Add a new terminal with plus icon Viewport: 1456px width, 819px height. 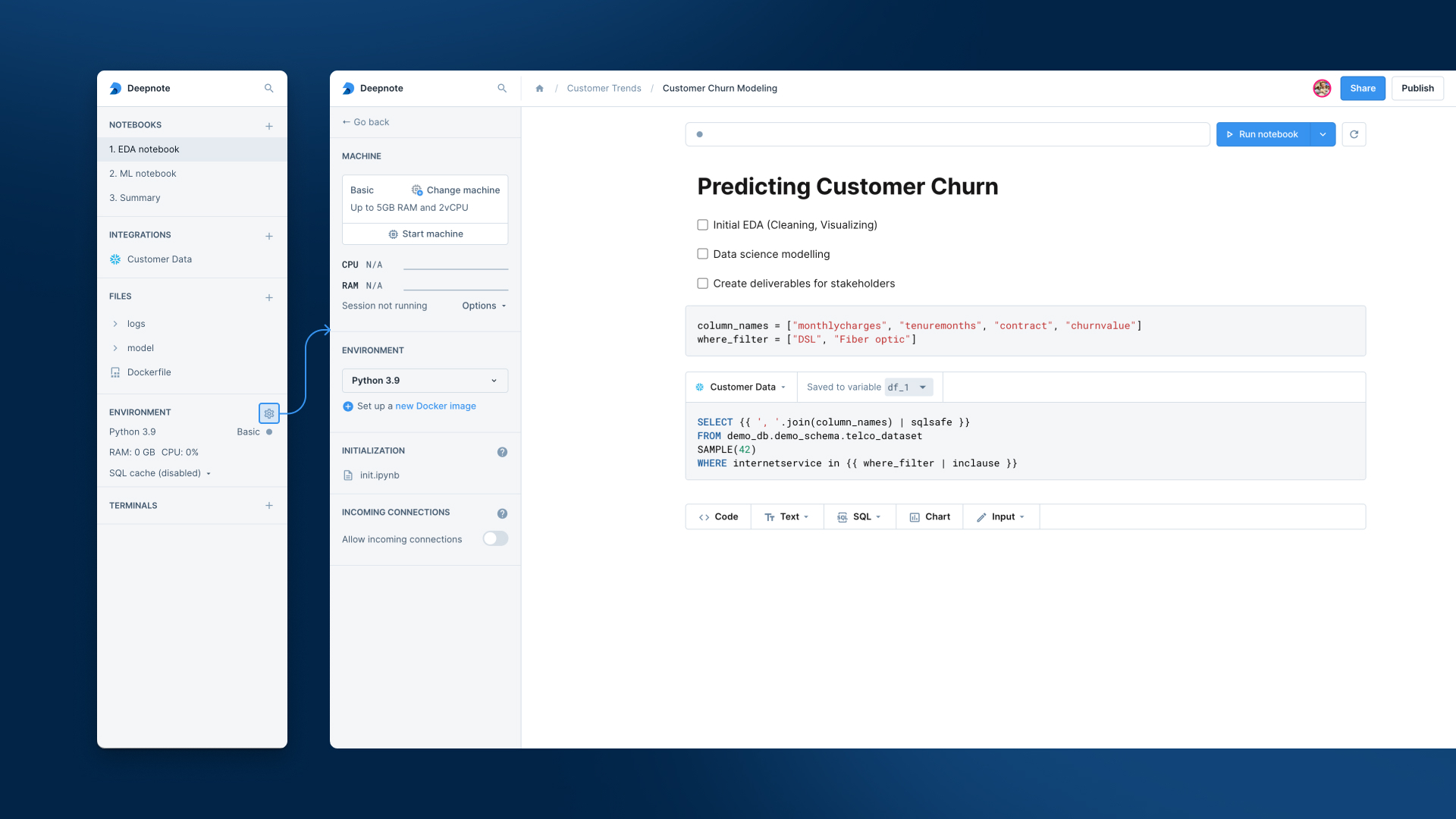(269, 506)
